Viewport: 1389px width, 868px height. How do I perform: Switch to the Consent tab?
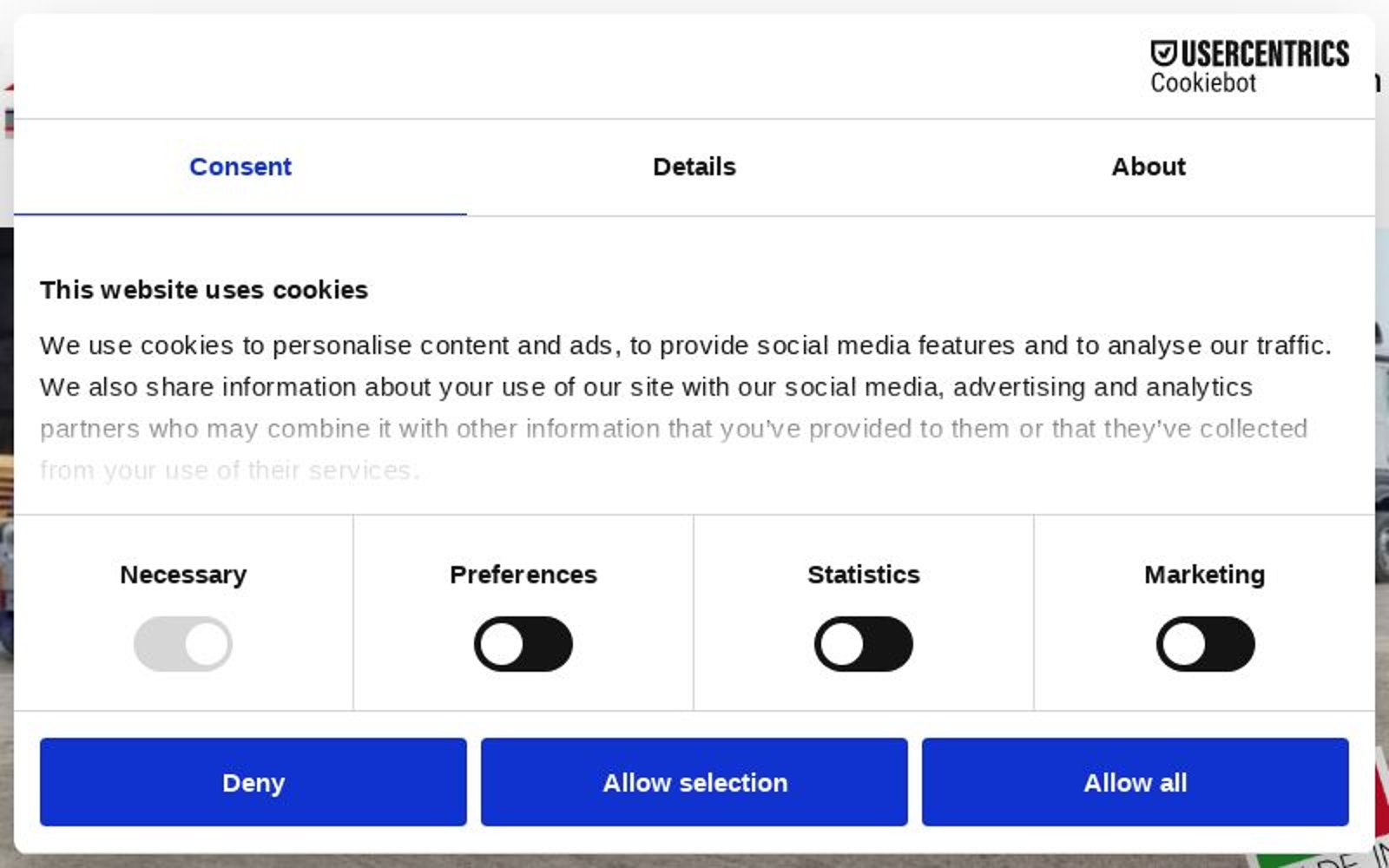[x=240, y=167]
